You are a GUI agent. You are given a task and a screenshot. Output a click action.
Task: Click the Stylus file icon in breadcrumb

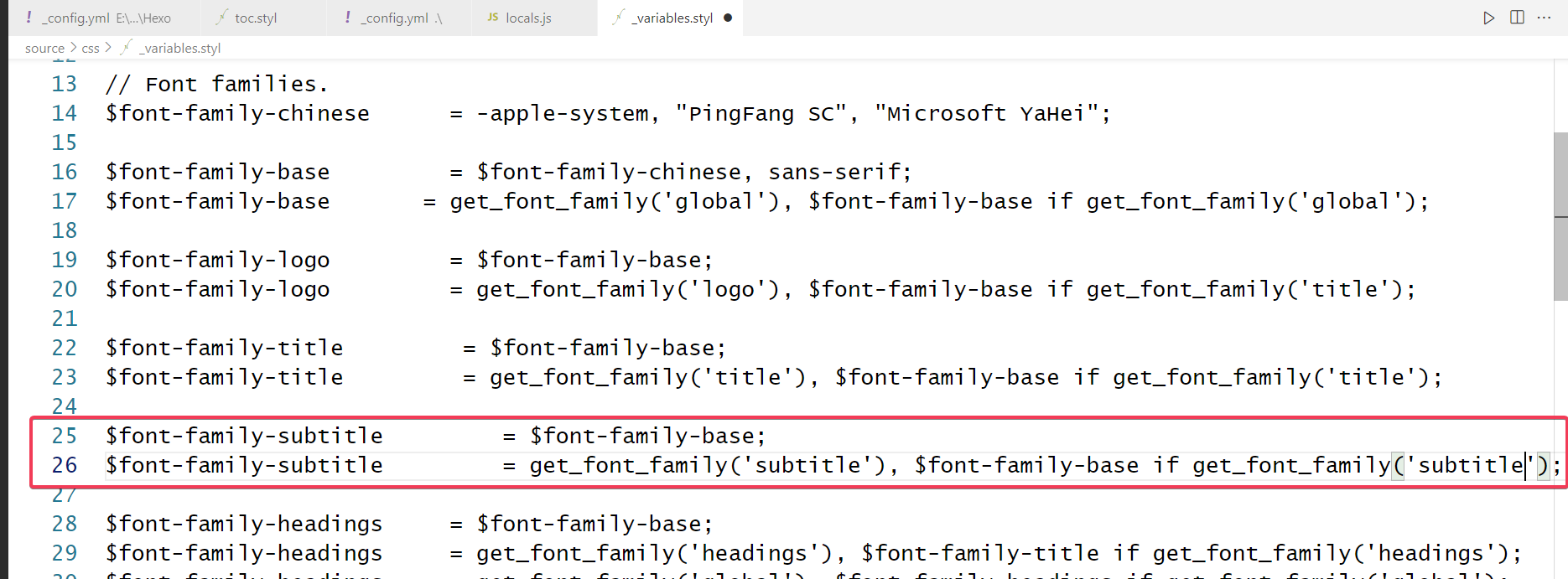[x=126, y=48]
